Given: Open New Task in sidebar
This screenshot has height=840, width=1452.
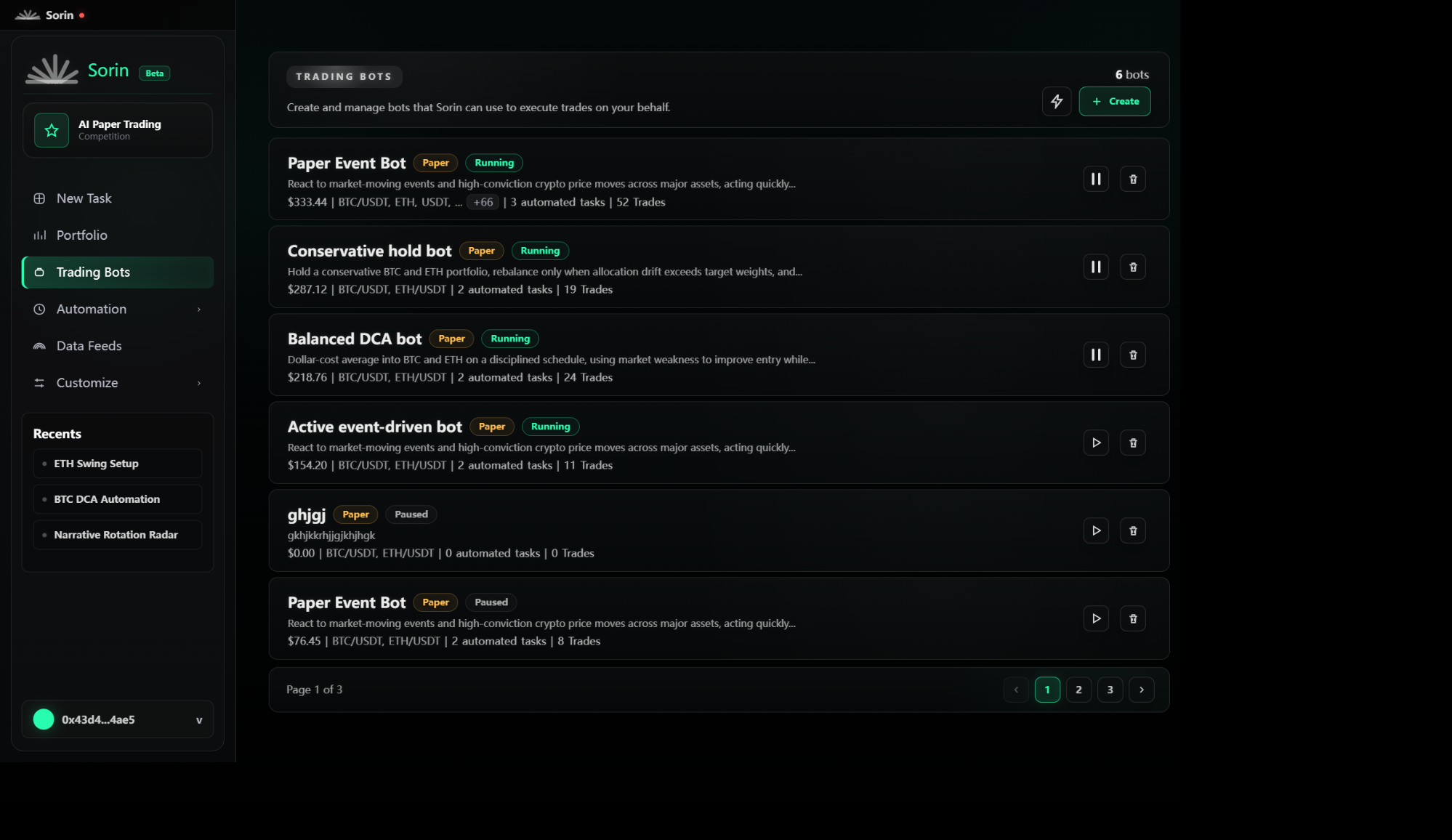Looking at the screenshot, I should [118, 198].
